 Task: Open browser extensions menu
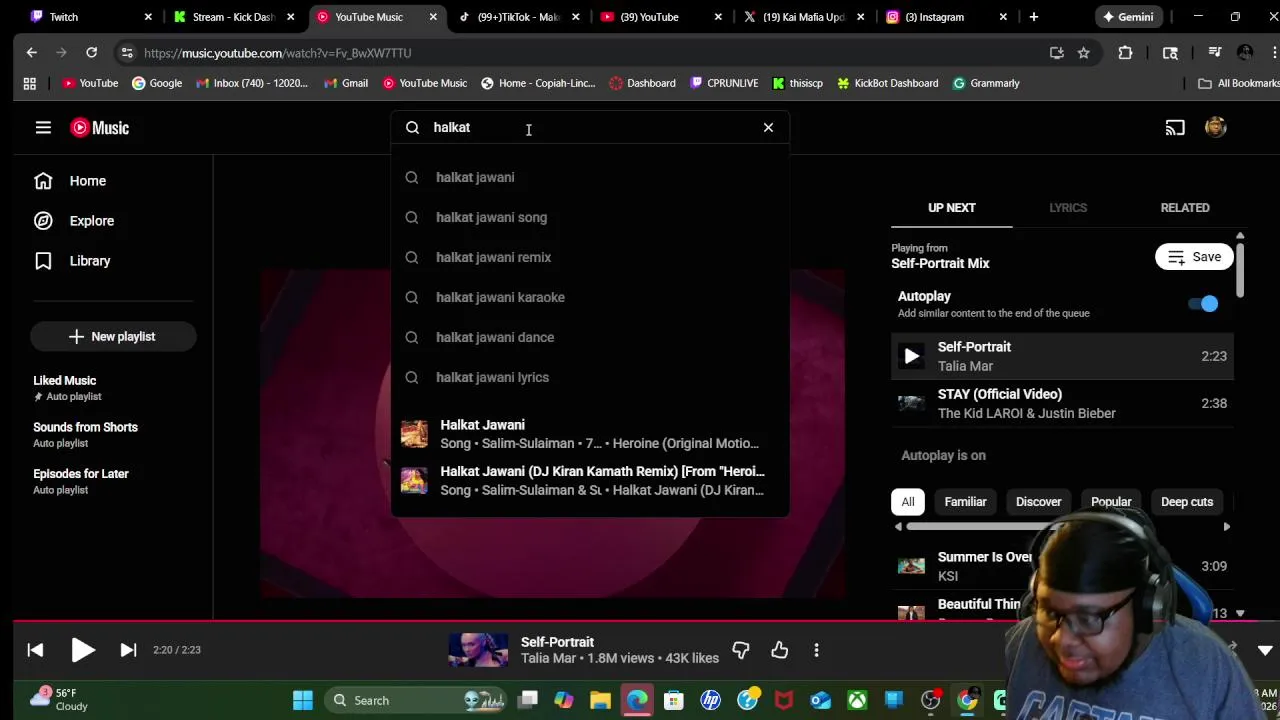(x=1125, y=53)
